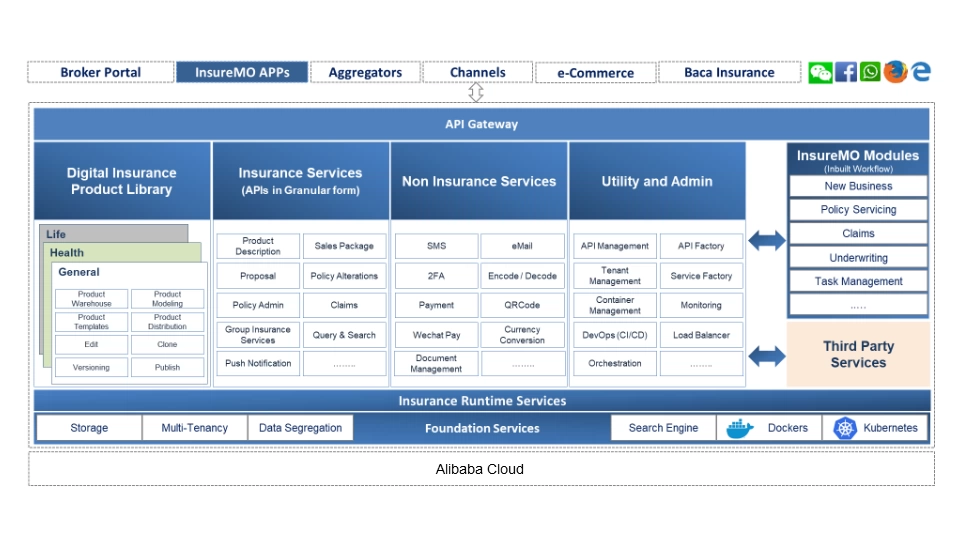Click Underwriting module
The height and width of the screenshot is (540, 960).
[x=858, y=258]
